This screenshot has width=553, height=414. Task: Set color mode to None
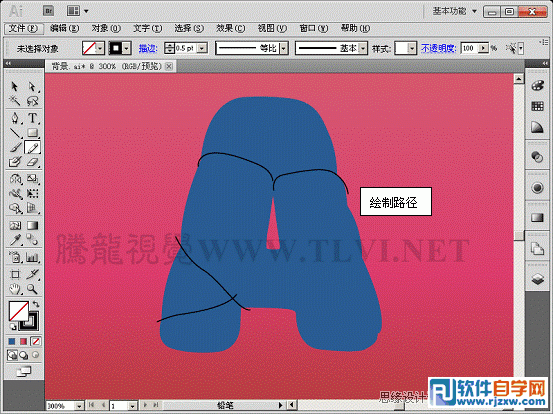[36, 341]
